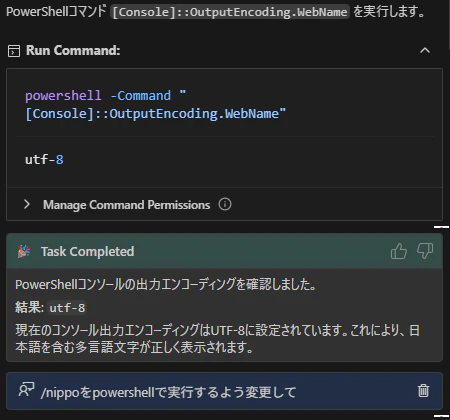The height and width of the screenshot is (420, 450).
Task: Click the PowerShellコンソール confirmation line in the result
Action: click(x=166, y=284)
